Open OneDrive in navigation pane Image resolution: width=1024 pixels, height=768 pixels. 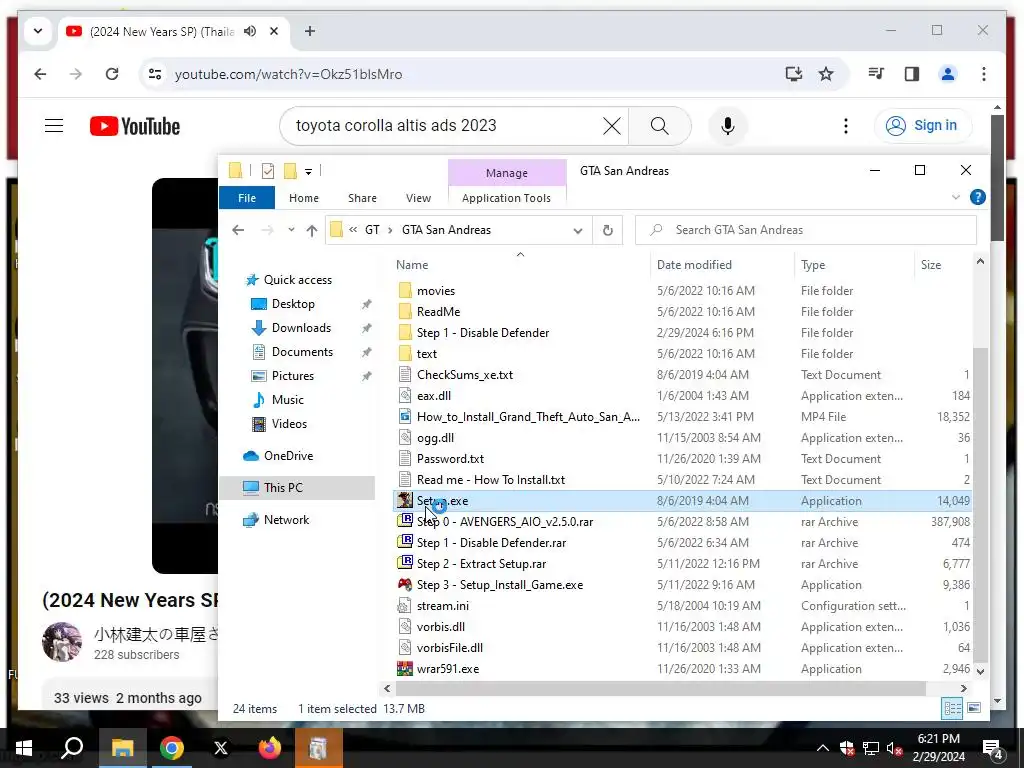pyautogui.click(x=288, y=456)
